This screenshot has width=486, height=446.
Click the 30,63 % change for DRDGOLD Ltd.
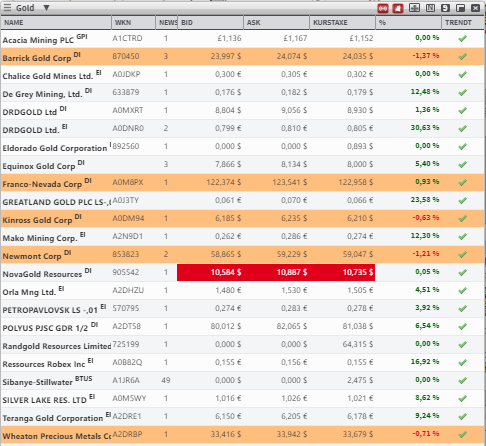425,128
